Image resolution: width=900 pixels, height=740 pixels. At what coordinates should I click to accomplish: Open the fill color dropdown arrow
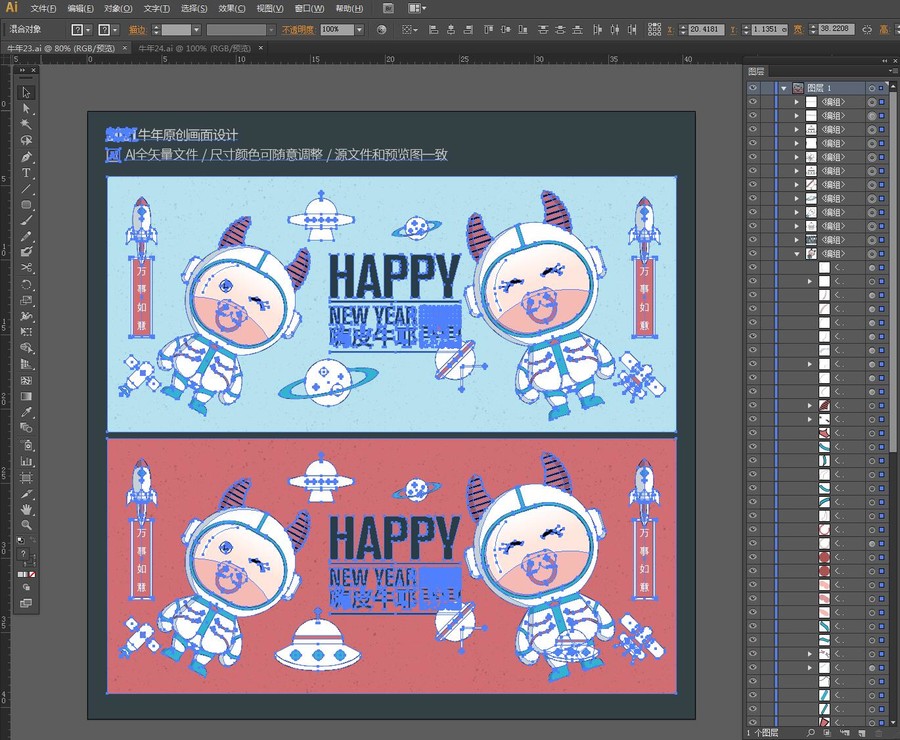[88, 29]
